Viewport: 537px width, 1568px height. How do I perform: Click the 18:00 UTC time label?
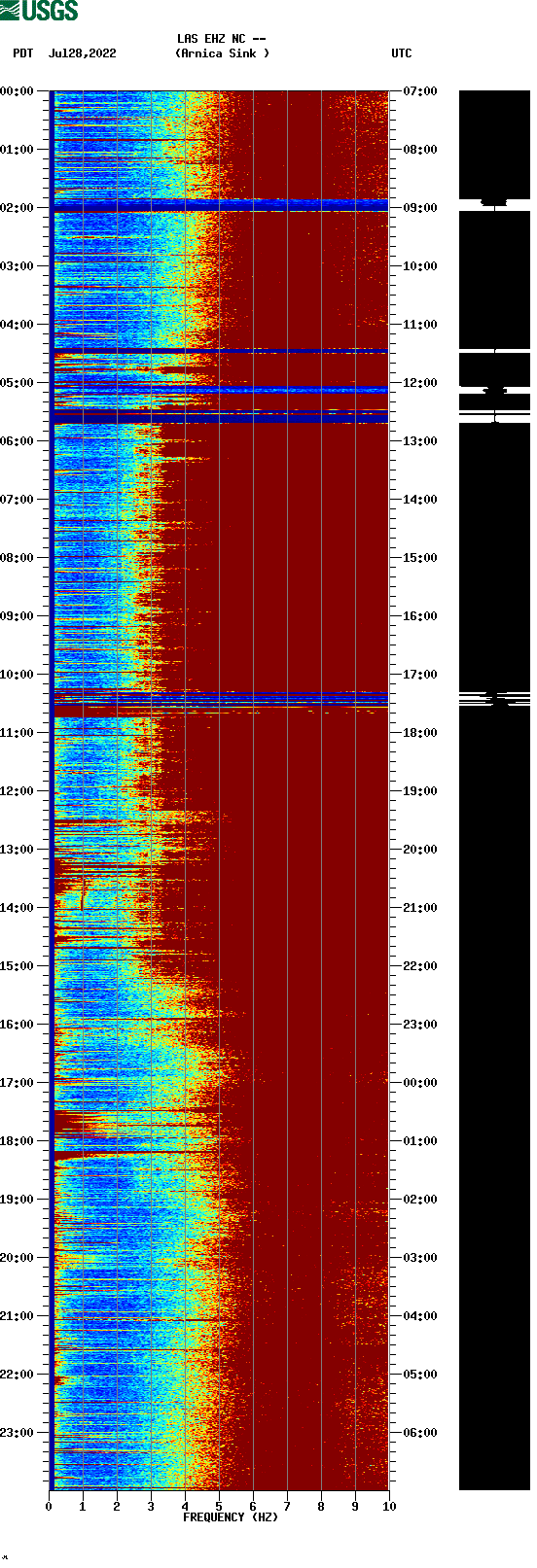click(x=420, y=733)
